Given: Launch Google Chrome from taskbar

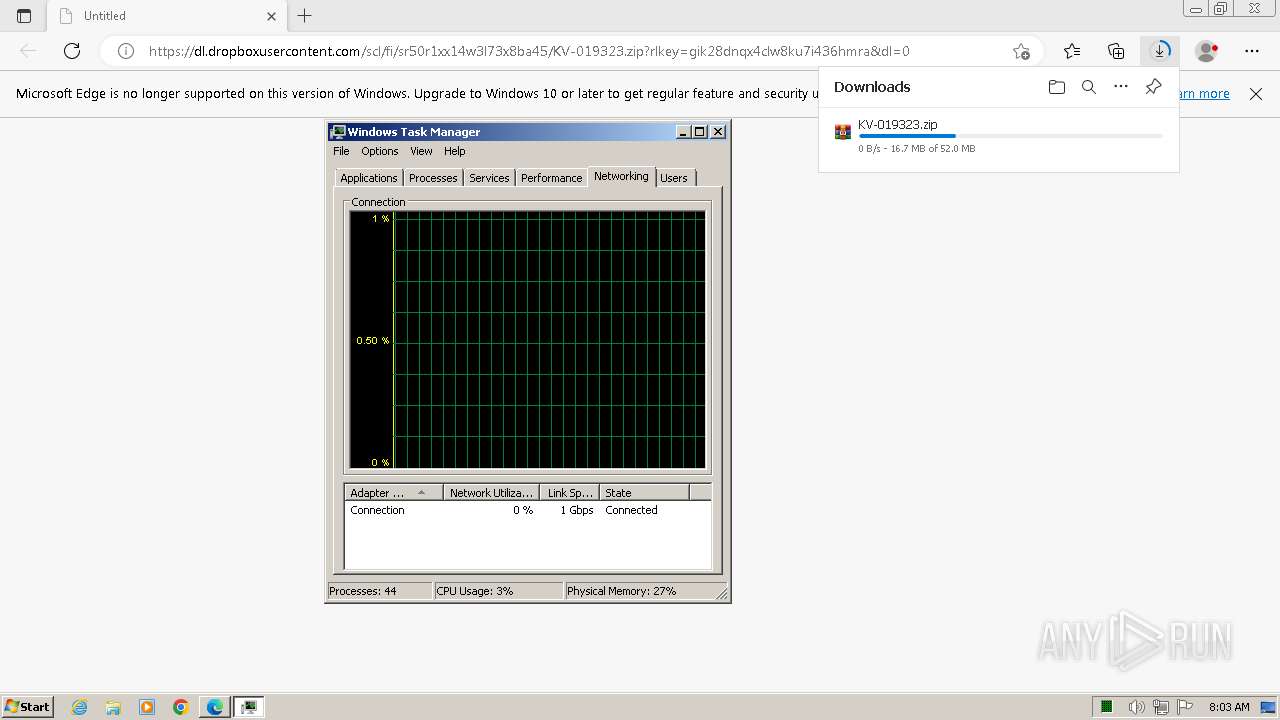Looking at the screenshot, I should coord(181,707).
